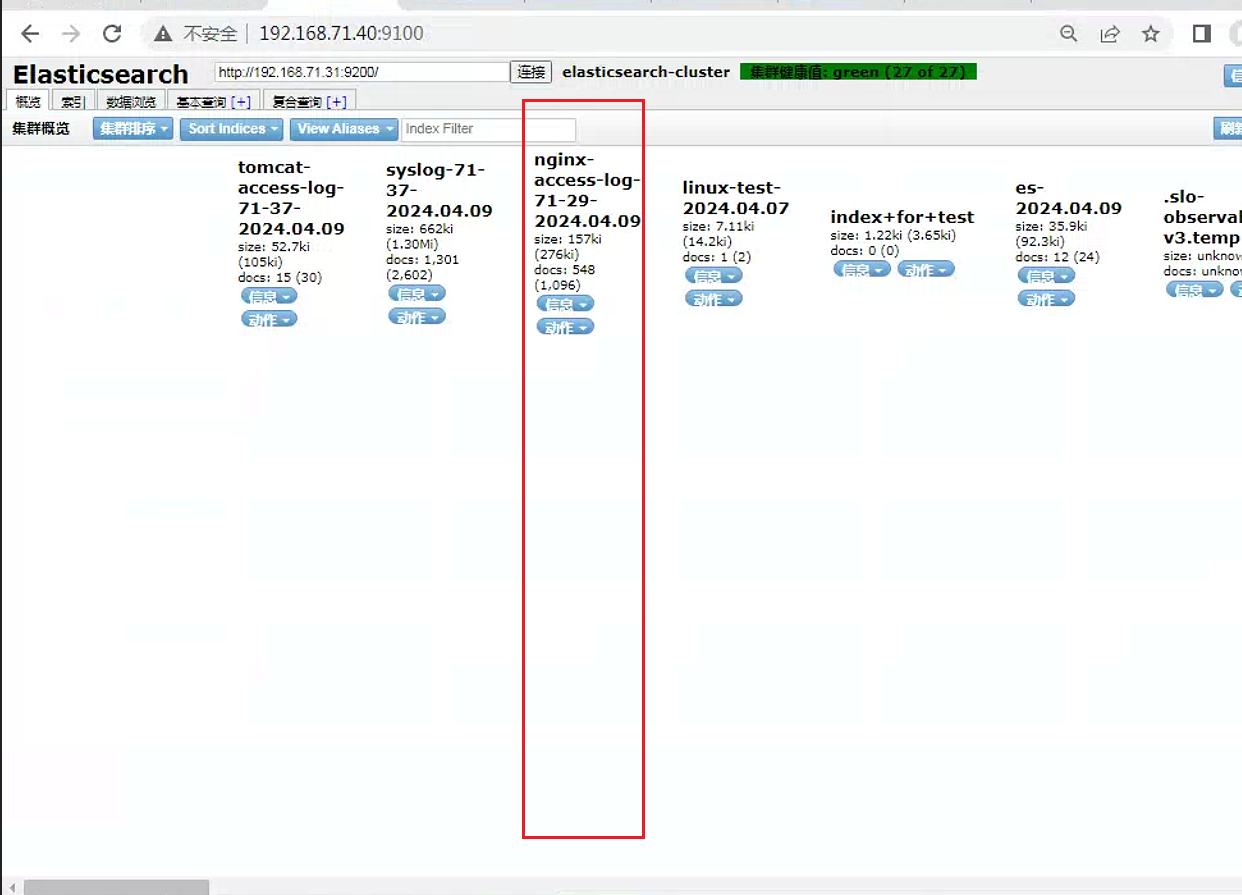Screen dimensions: 1242x895
Task: Select the 复合查询 tab
Action: 298,102
